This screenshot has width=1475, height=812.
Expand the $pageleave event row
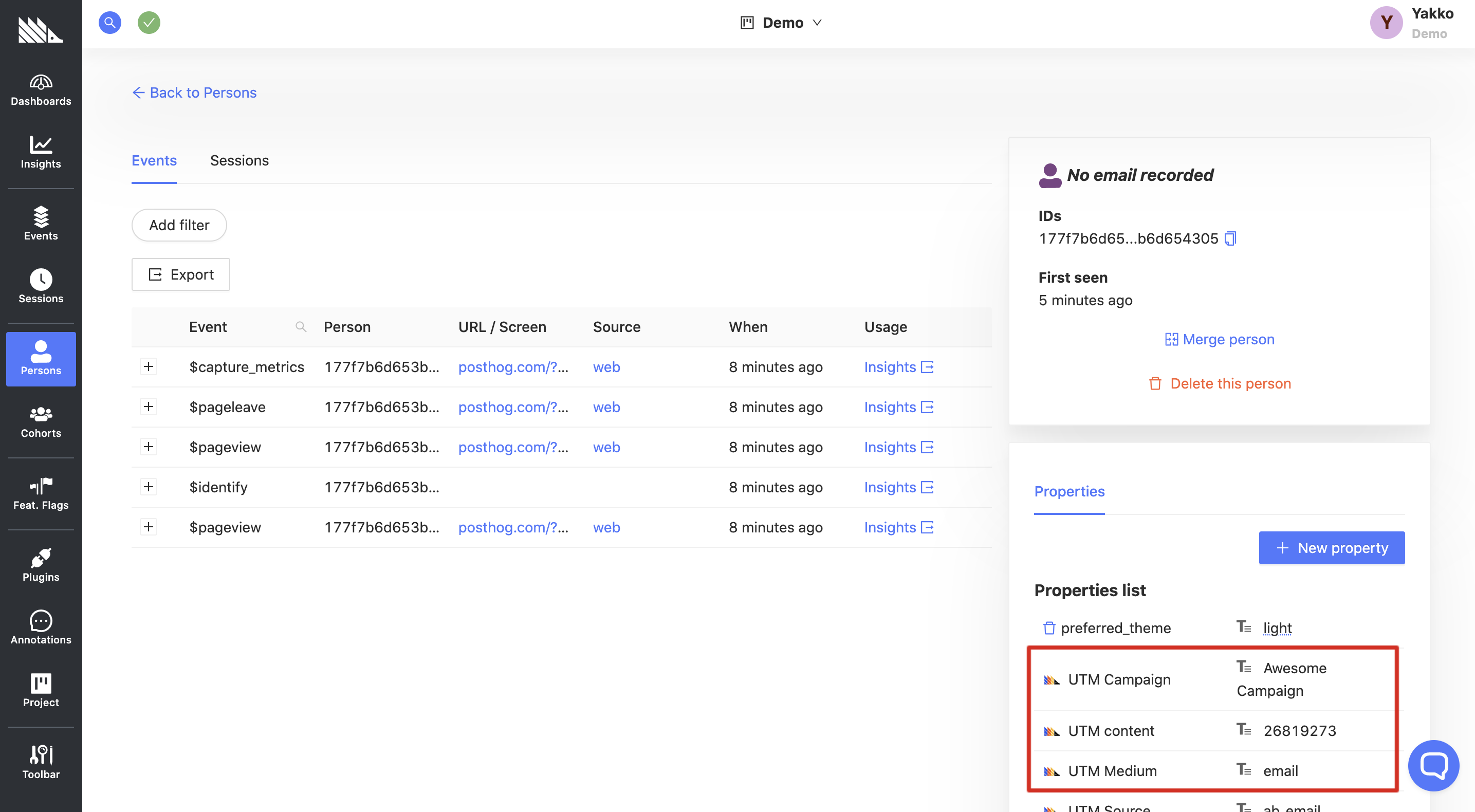(149, 406)
